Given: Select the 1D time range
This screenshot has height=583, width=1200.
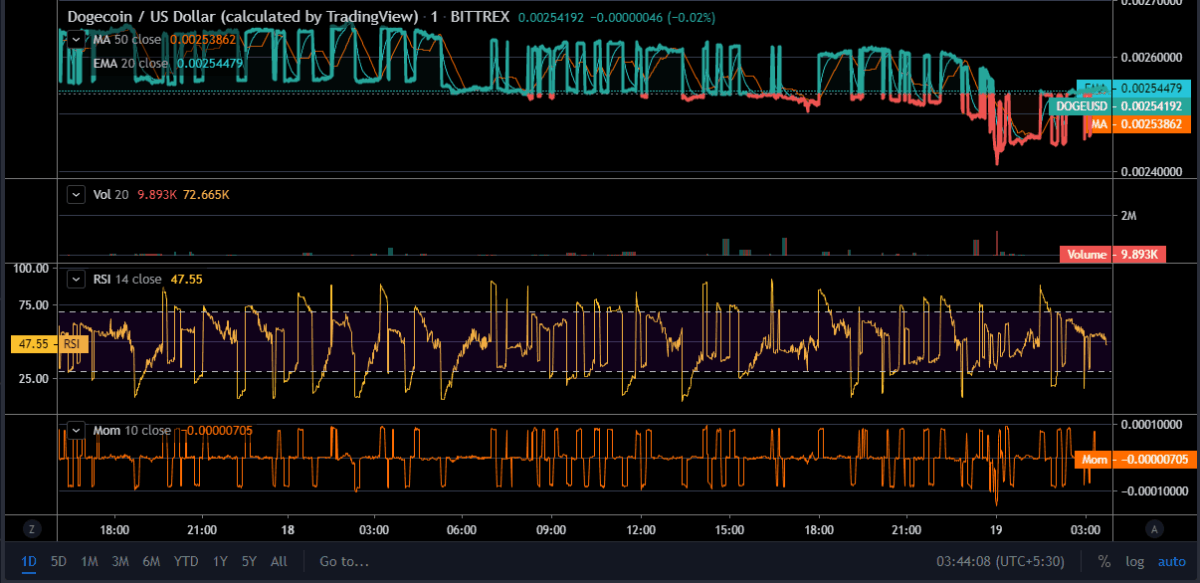Looking at the screenshot, I should point(30,561).
